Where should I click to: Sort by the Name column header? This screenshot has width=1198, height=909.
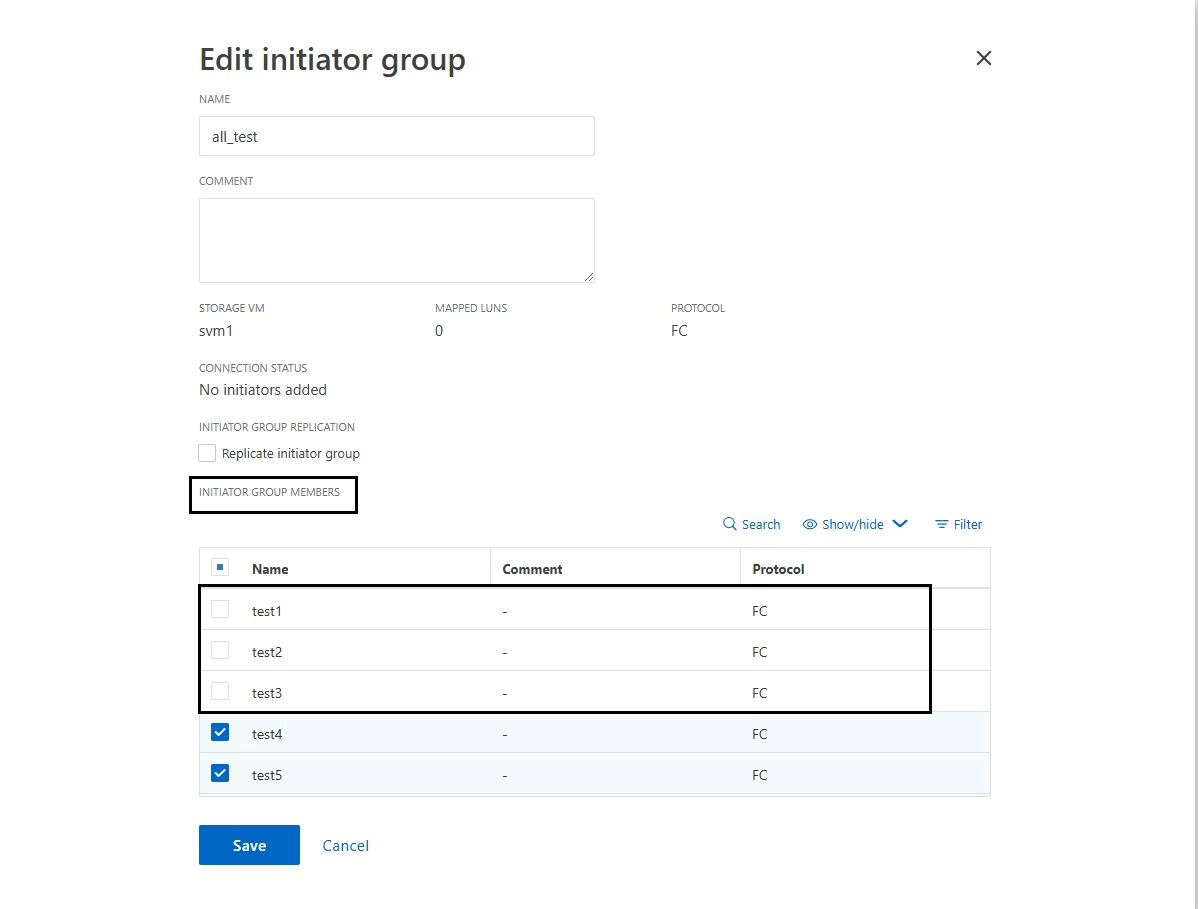270,569
